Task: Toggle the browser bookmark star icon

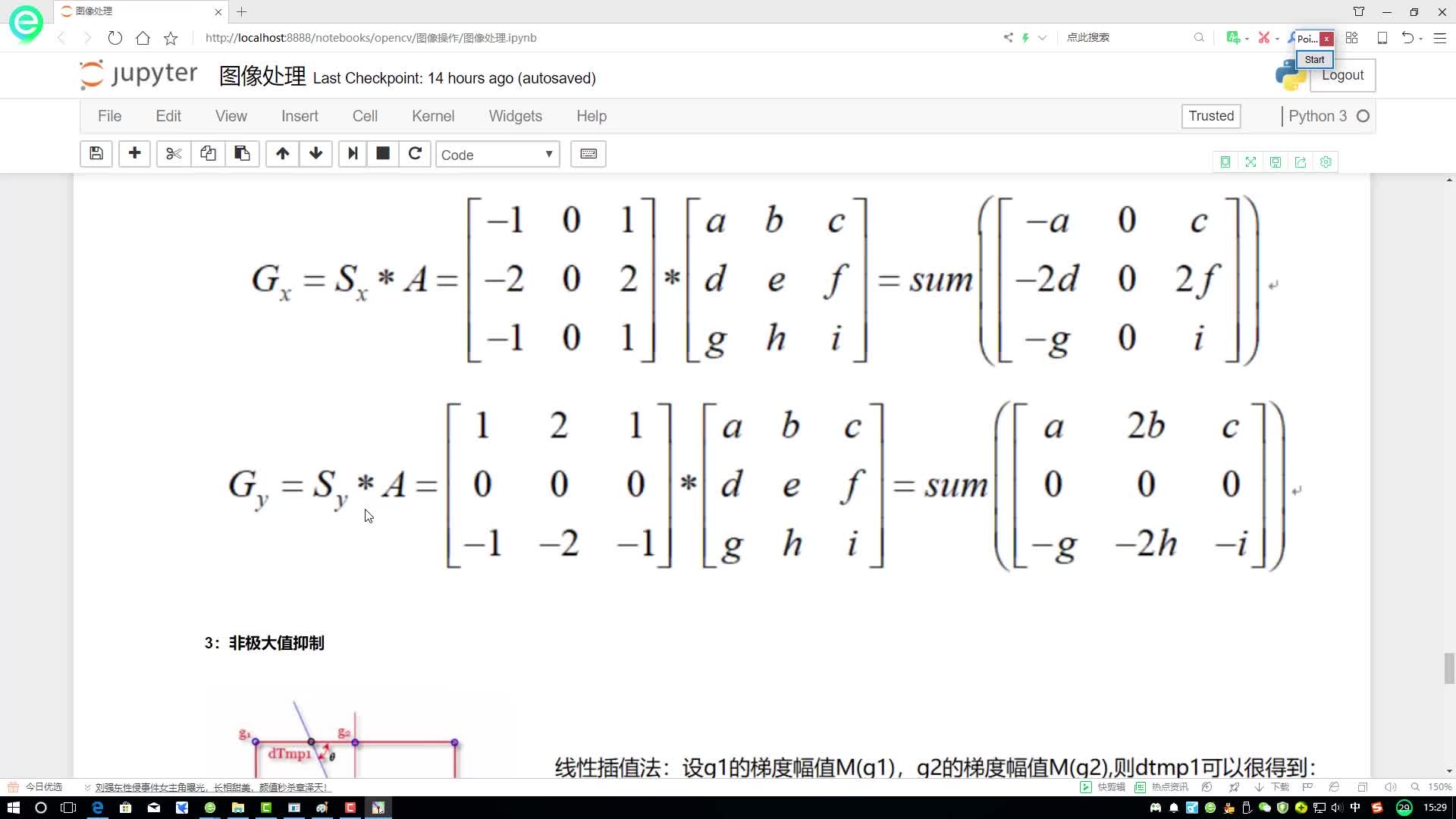Action: pyautogui.click(x=170, y=37)
